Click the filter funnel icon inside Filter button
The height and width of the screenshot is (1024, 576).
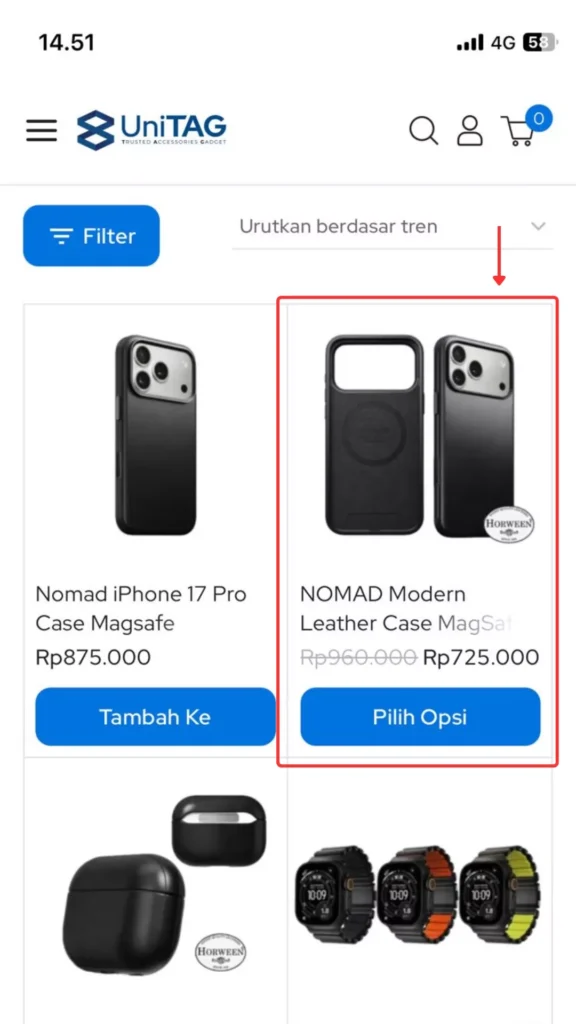(62, 236)
